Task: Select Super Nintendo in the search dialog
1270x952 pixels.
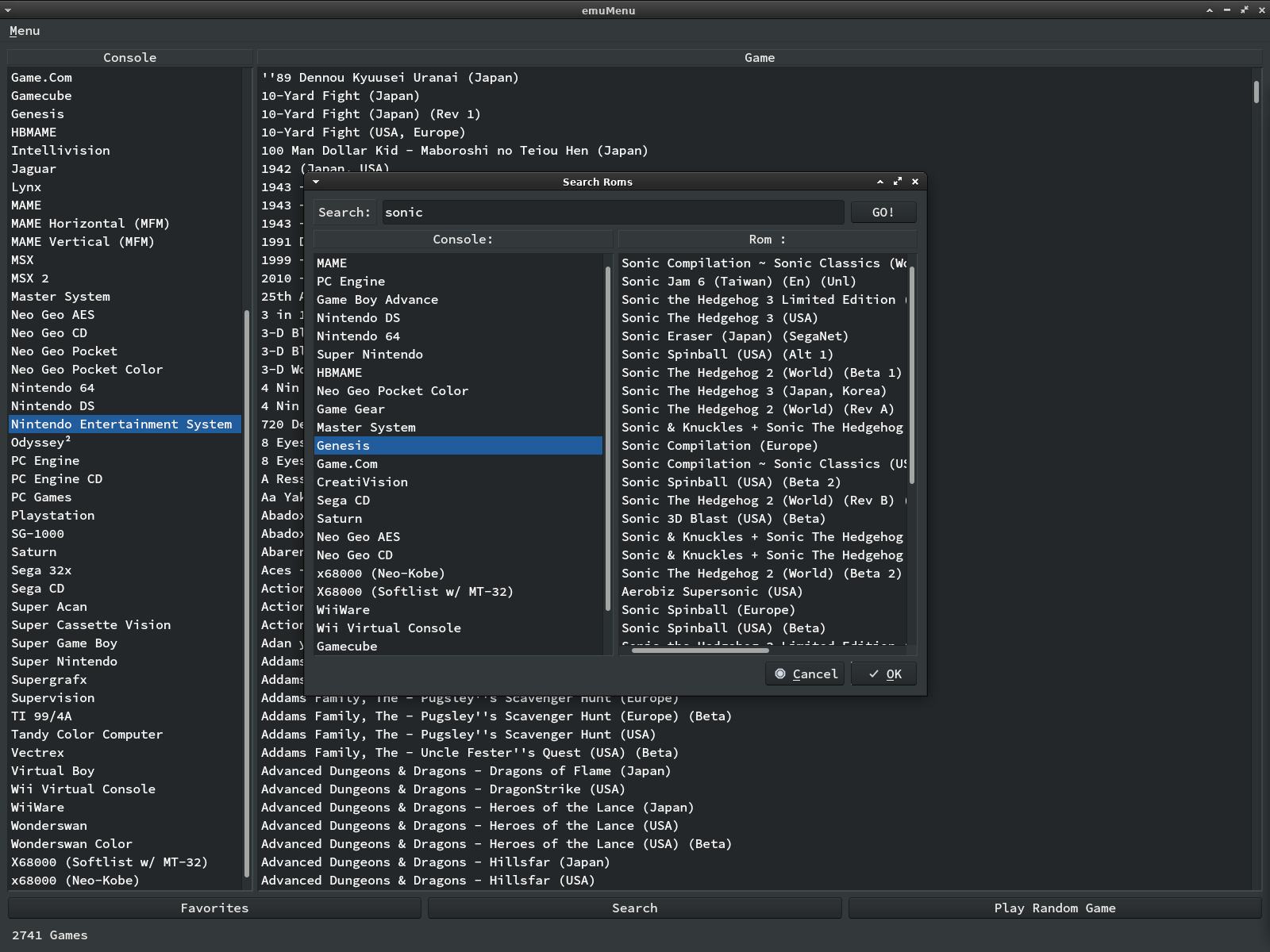Action: tap(458, 355)
